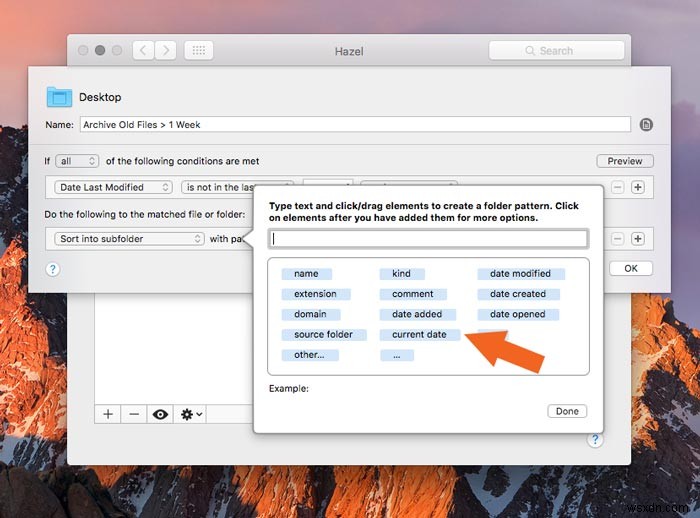Open the all/any conditions dropdown

pos(77,161)
